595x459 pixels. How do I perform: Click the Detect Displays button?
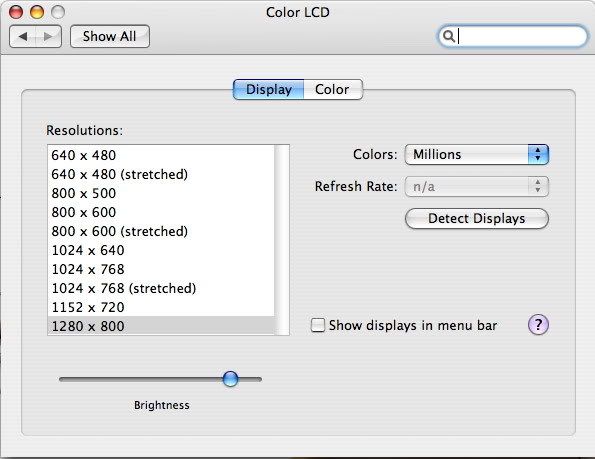pyautogui.click(x=477, y=218)
